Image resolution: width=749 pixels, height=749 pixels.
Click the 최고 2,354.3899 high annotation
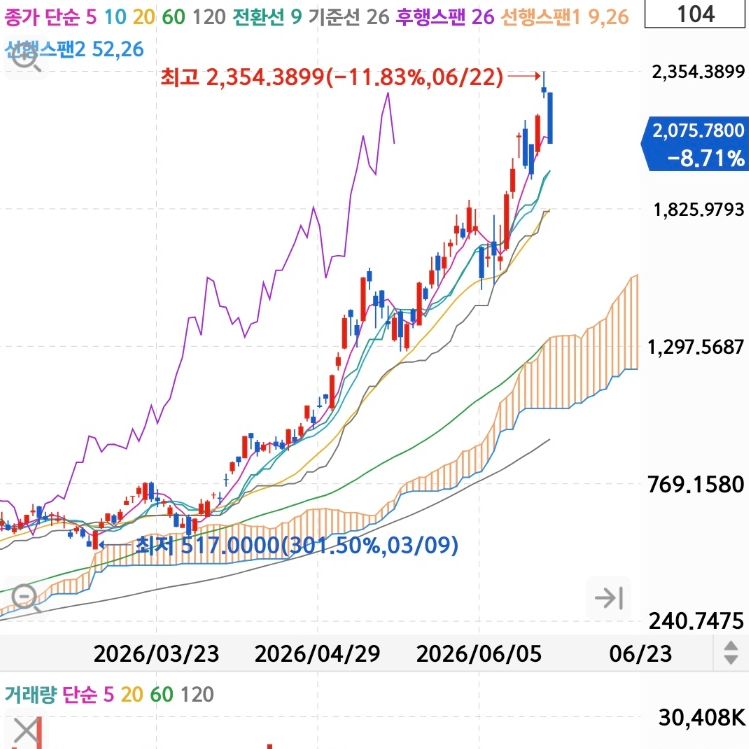(x=332, y=76)
